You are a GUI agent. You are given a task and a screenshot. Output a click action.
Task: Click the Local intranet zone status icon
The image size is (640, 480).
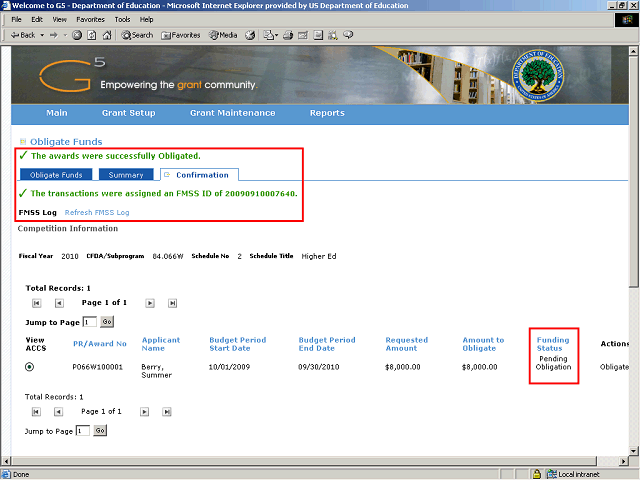pyautogui.click(x=552, y=474)
